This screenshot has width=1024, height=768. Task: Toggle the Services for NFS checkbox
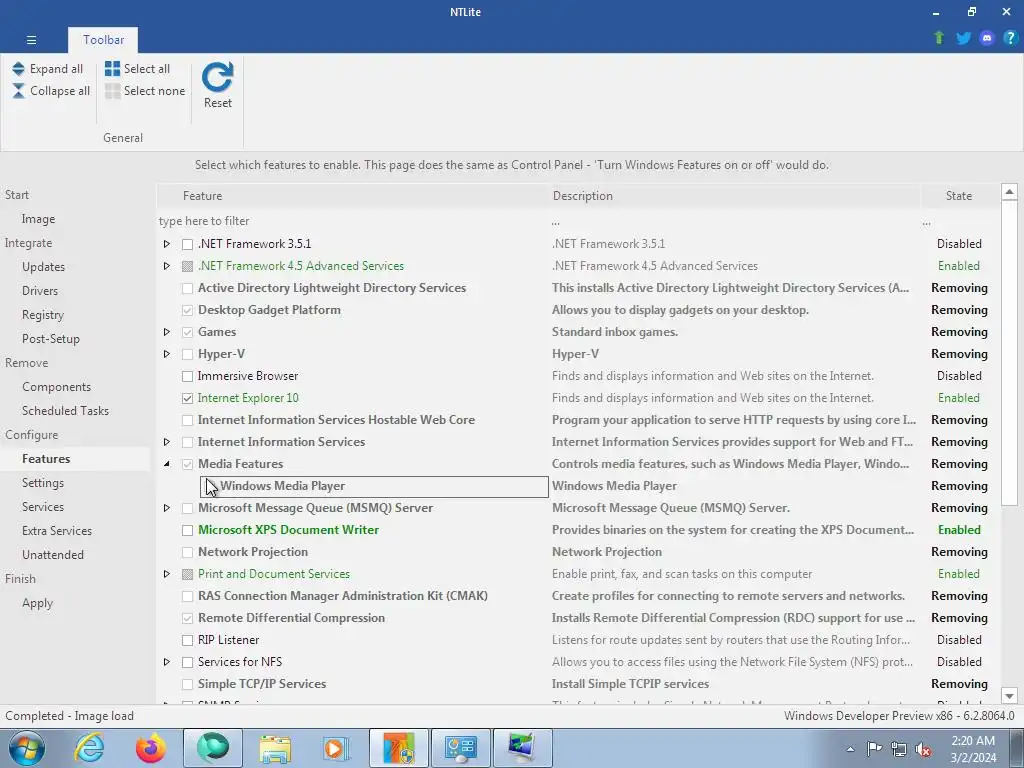[187, 662]
